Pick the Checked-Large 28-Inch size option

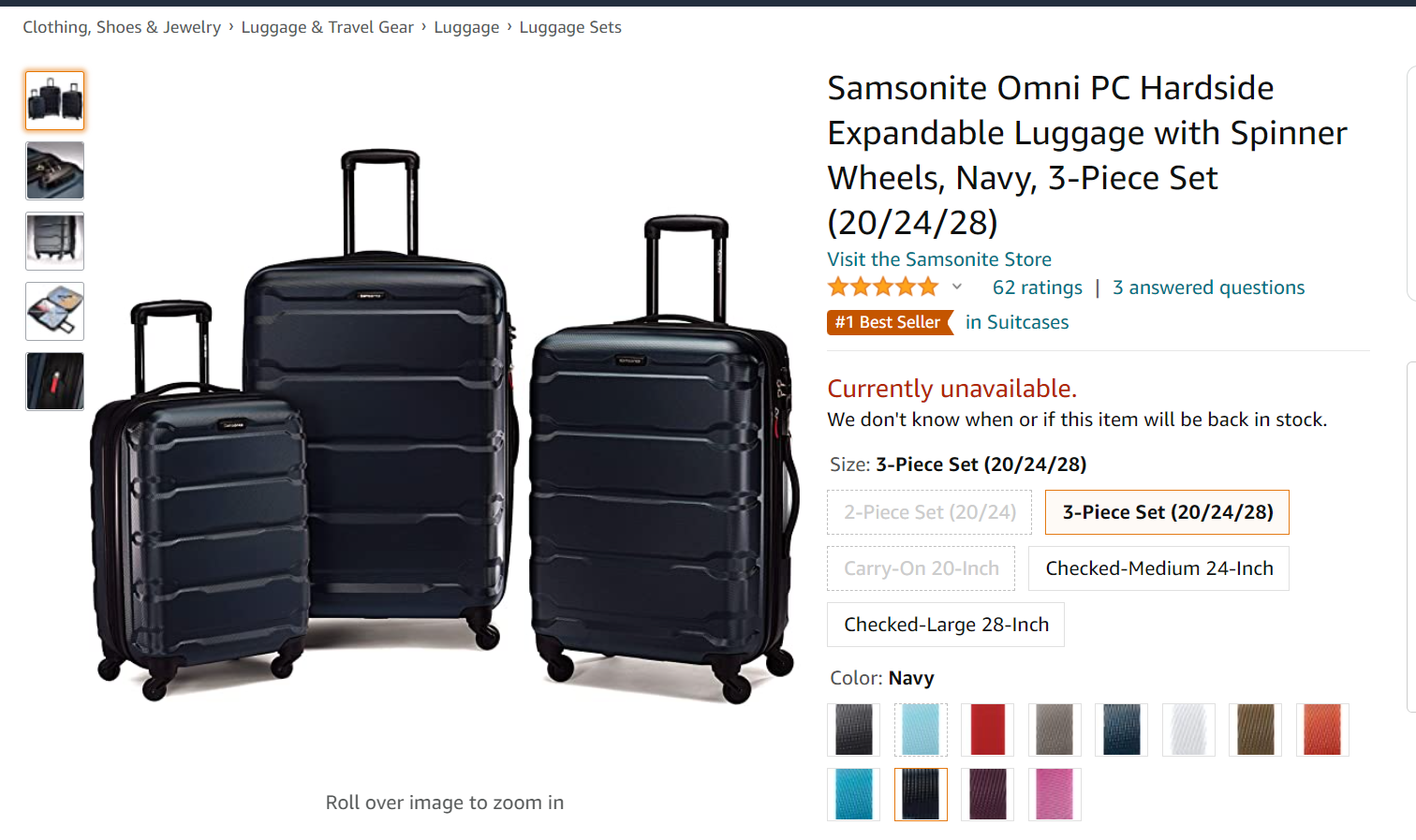click(946, 625)
